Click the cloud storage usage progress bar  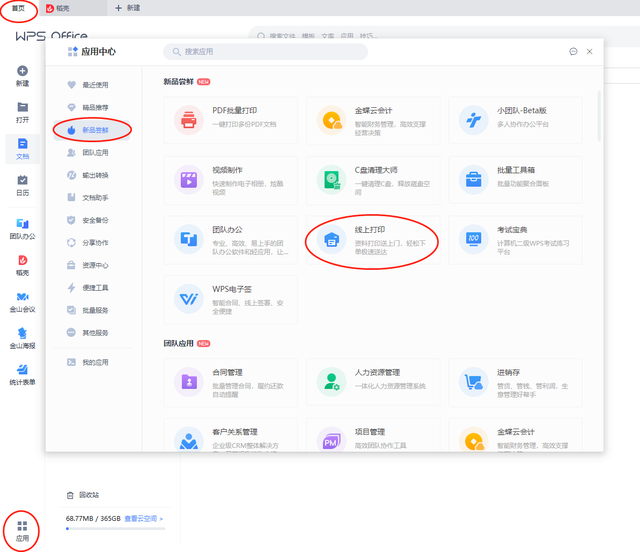coord(115,529)
